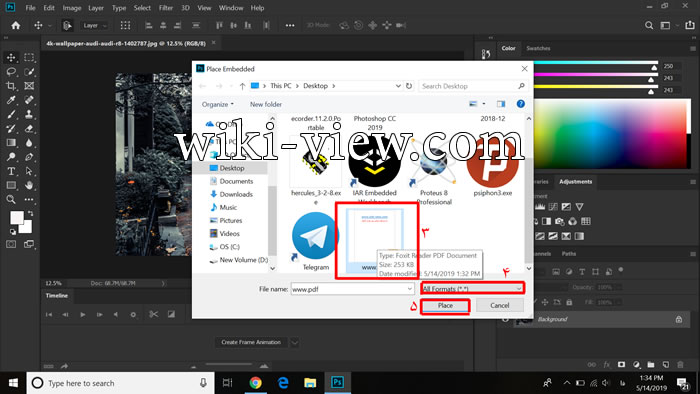This screenshot has width=700, height=394.
Task: Open the Filter menu
Action: pyautogui.click(x=166, y=8)
